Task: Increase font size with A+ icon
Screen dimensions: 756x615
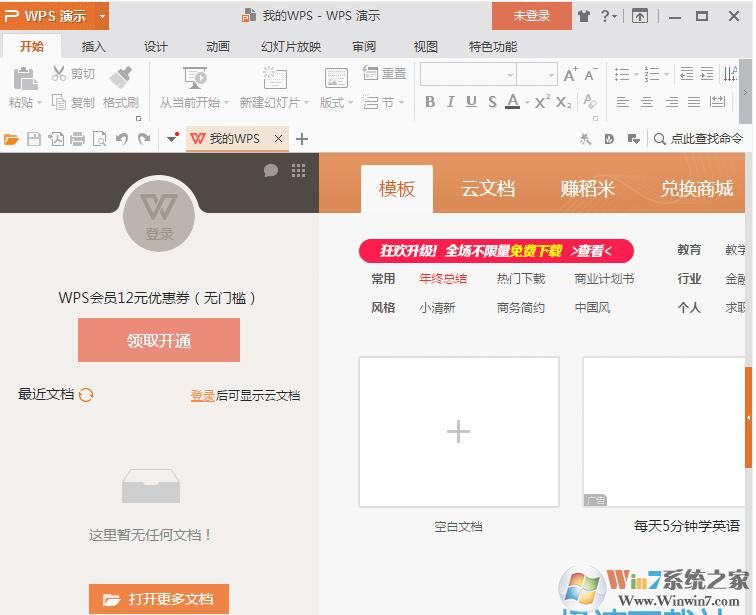Action: click(570, 74)
